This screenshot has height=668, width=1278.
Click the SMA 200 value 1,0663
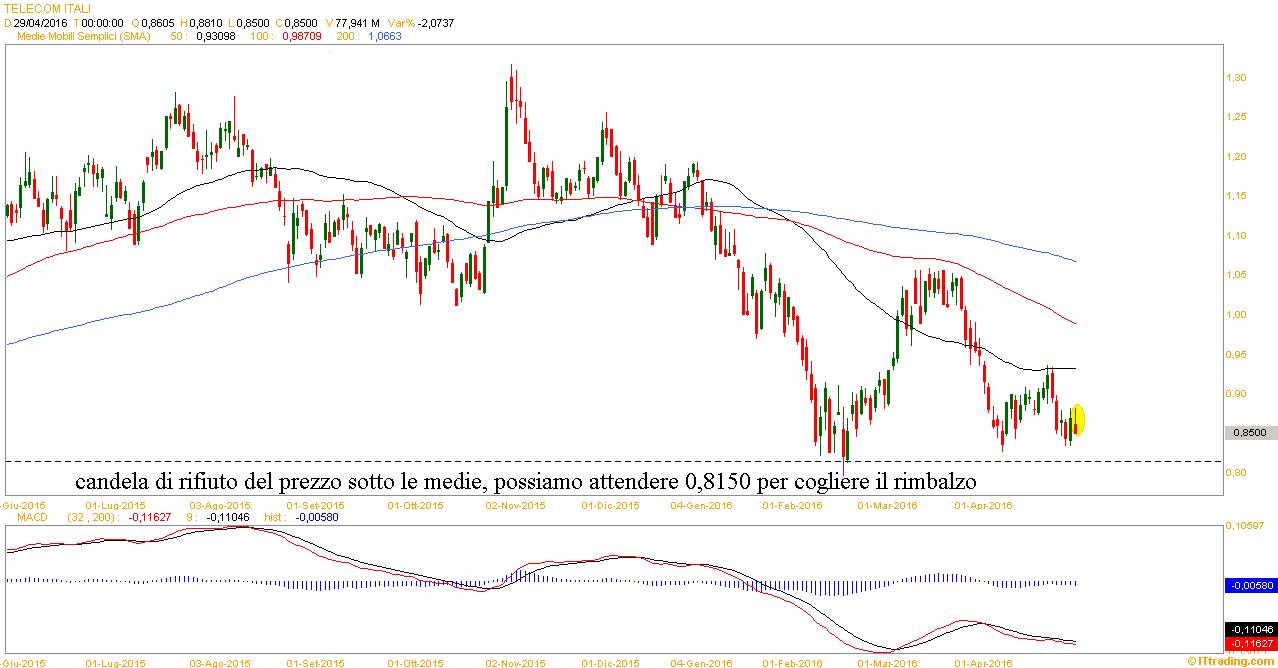[386, 36]
